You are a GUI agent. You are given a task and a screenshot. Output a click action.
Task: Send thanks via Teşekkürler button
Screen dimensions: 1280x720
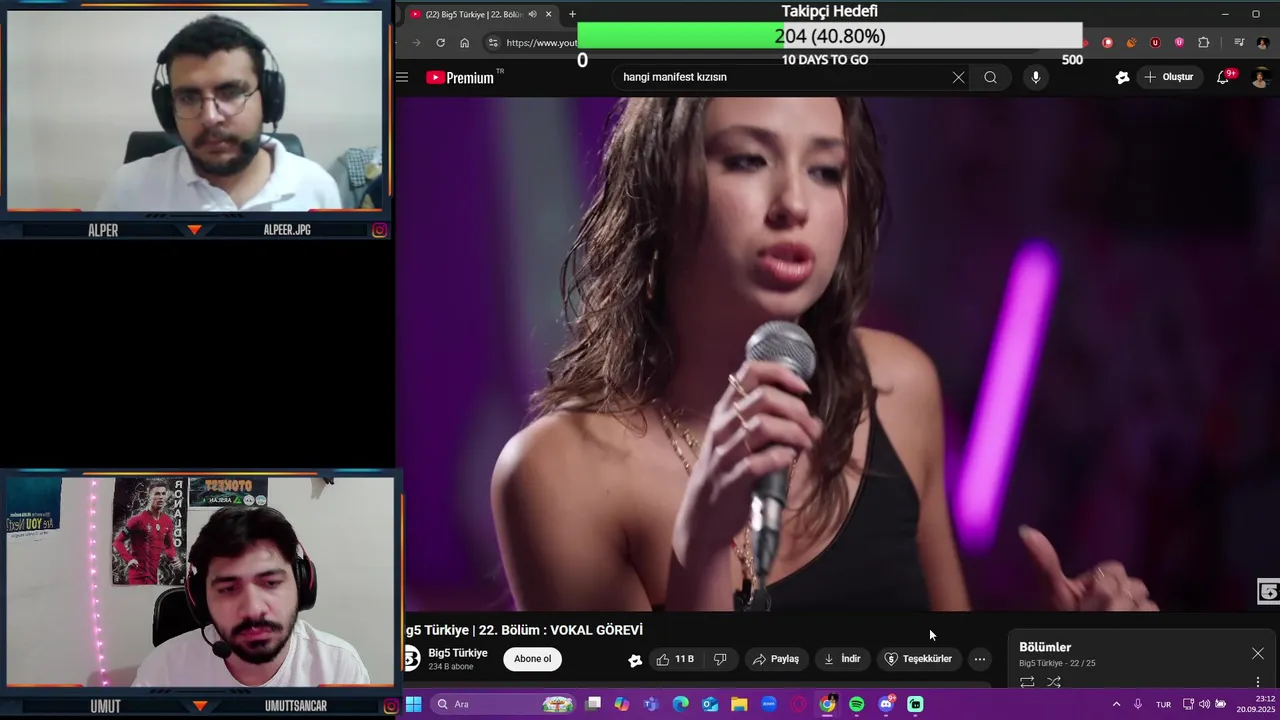919,659
